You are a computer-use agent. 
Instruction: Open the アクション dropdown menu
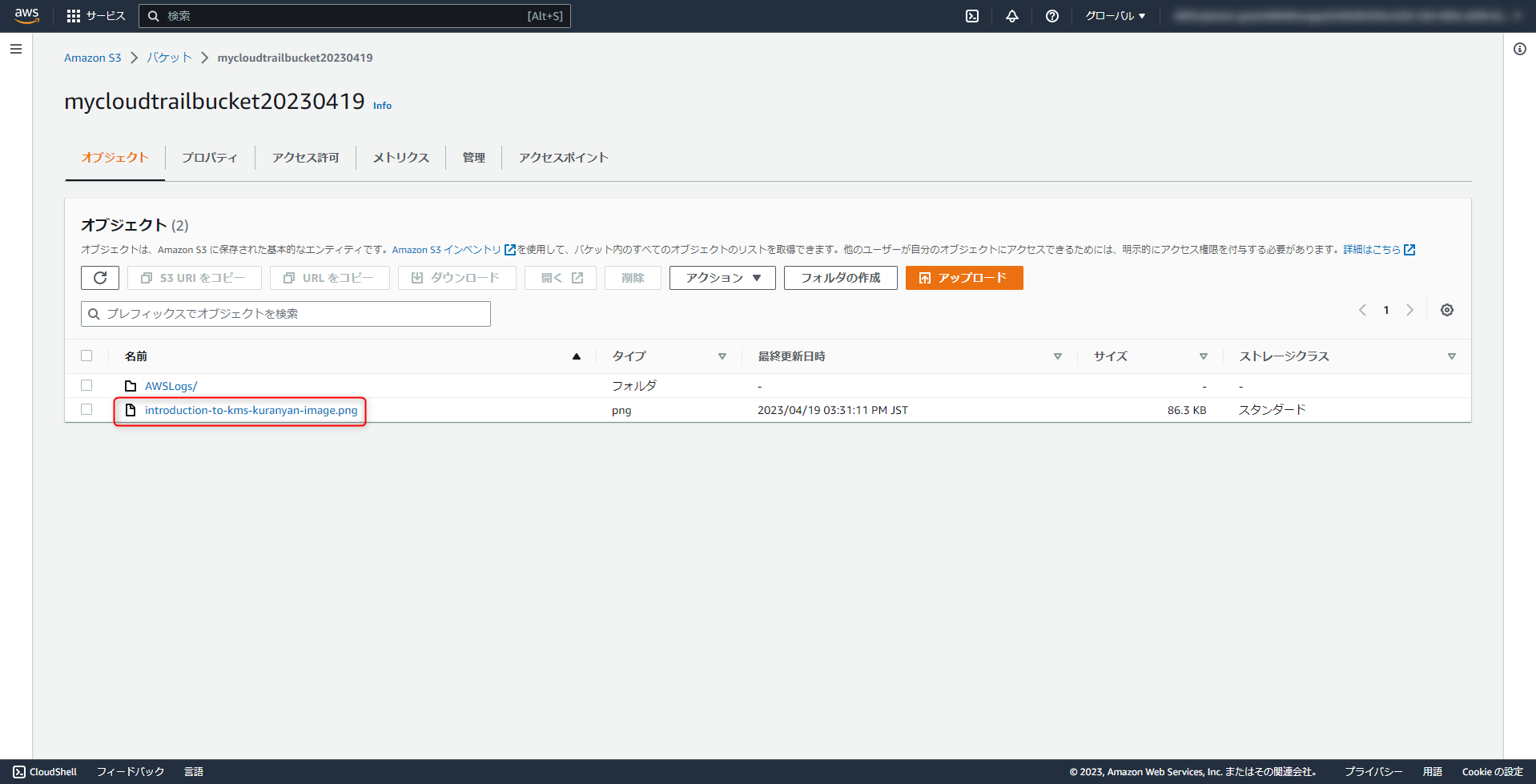point(721,278)
